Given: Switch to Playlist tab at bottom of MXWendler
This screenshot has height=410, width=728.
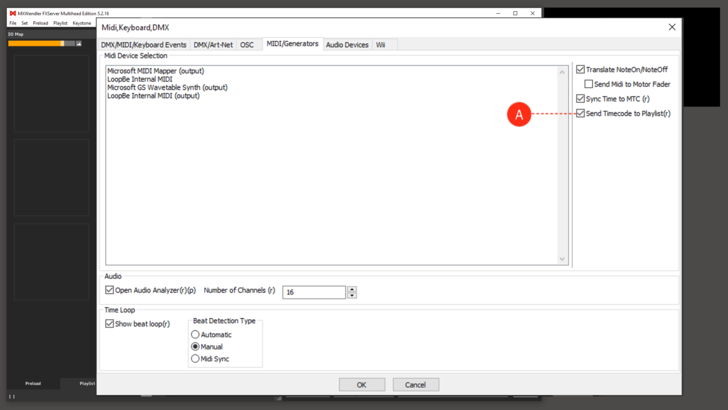Looking at the screenshot, I should (87, 384).
